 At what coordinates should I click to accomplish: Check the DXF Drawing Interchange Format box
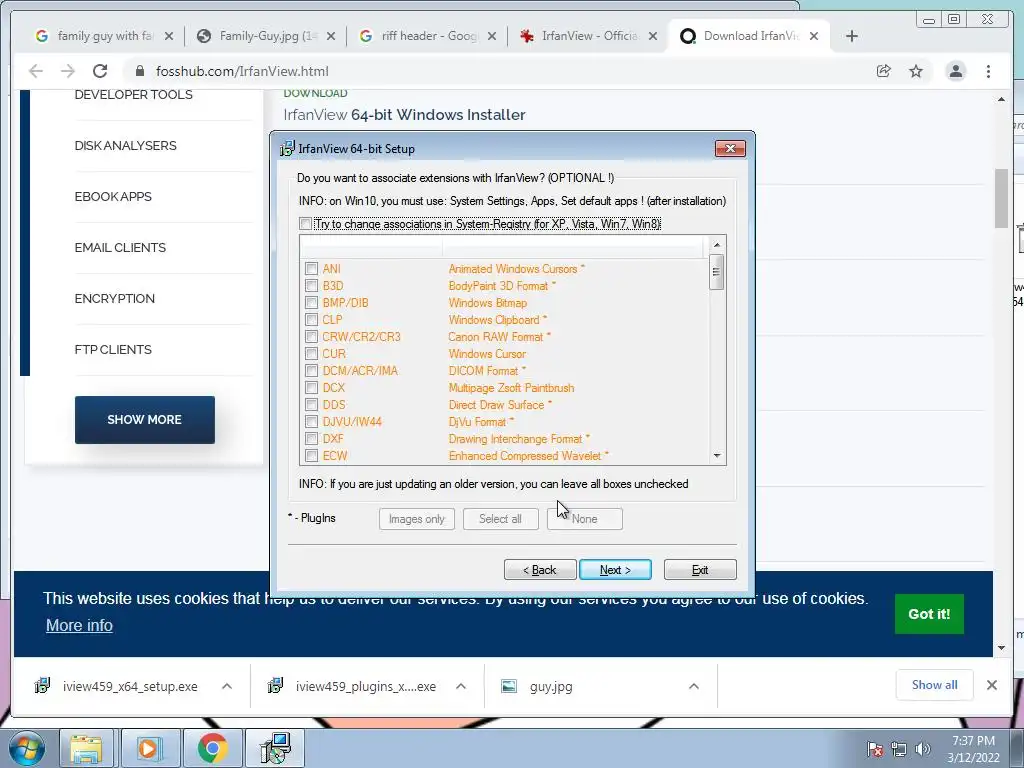pos(312,438)
